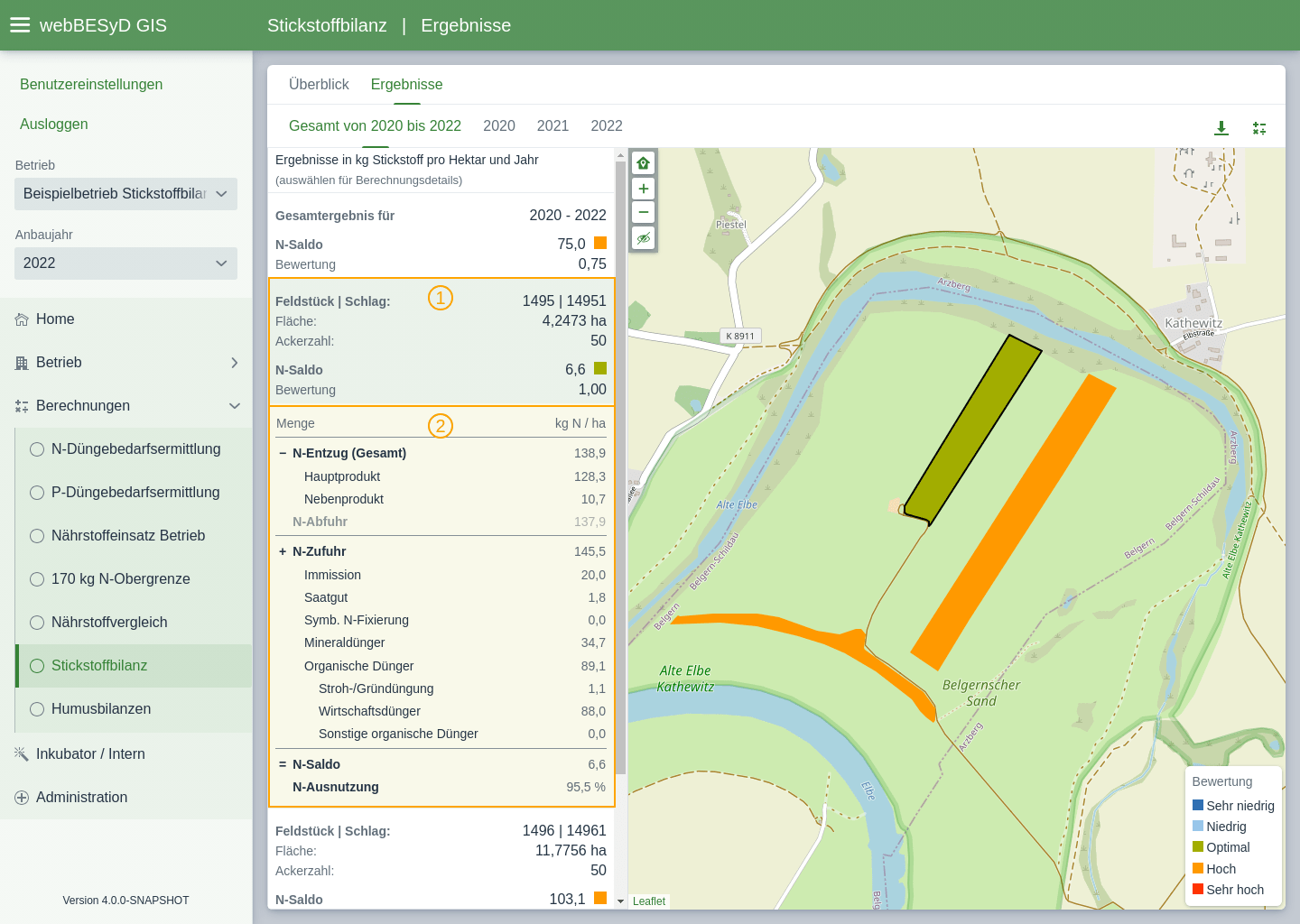The image size is (1300, 924).
Task: Open the Anbaujahr 2022 dropdown
Action: coord(125,263)
